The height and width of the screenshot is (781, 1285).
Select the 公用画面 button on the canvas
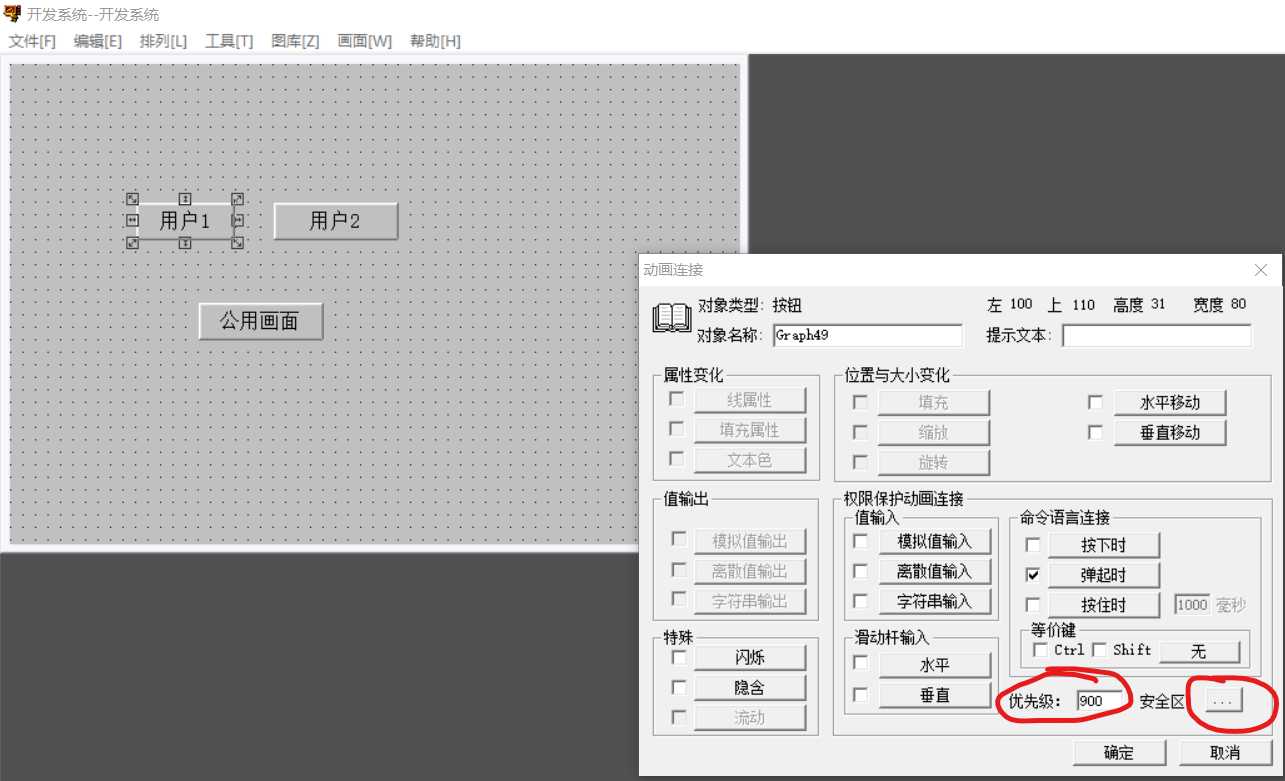coord(260,321)
